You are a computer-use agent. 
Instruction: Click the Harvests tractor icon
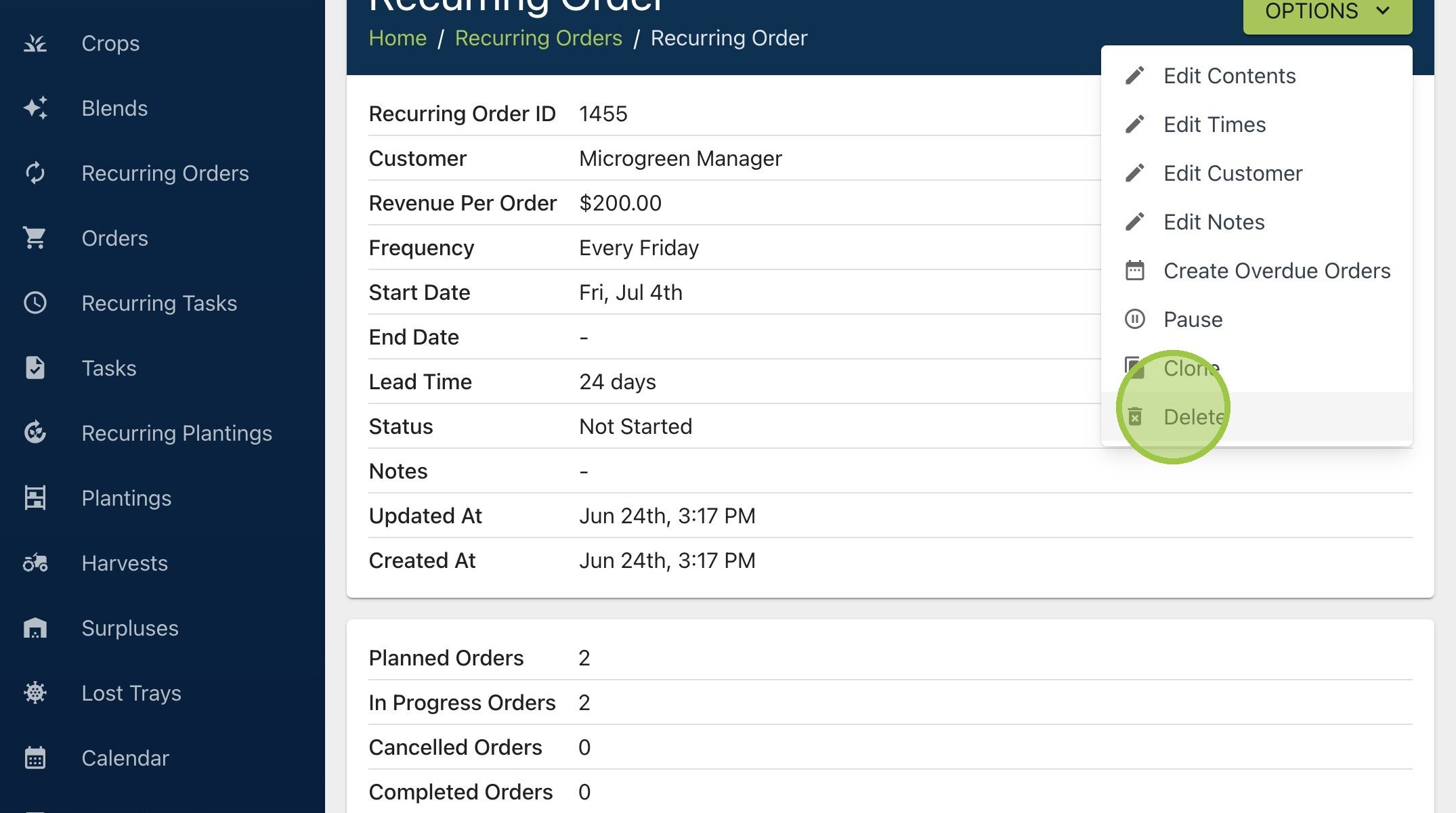[35, 563]
